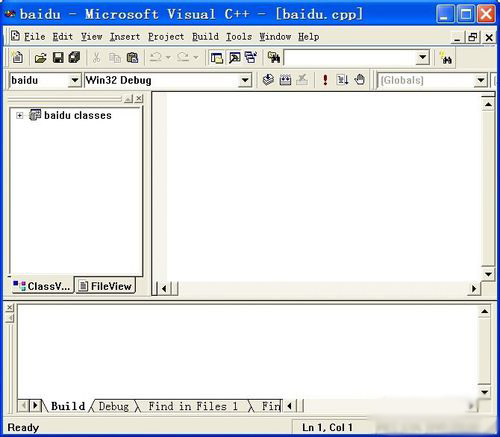Select the Build output tab
500x437 pixels.
coord(68,406)
